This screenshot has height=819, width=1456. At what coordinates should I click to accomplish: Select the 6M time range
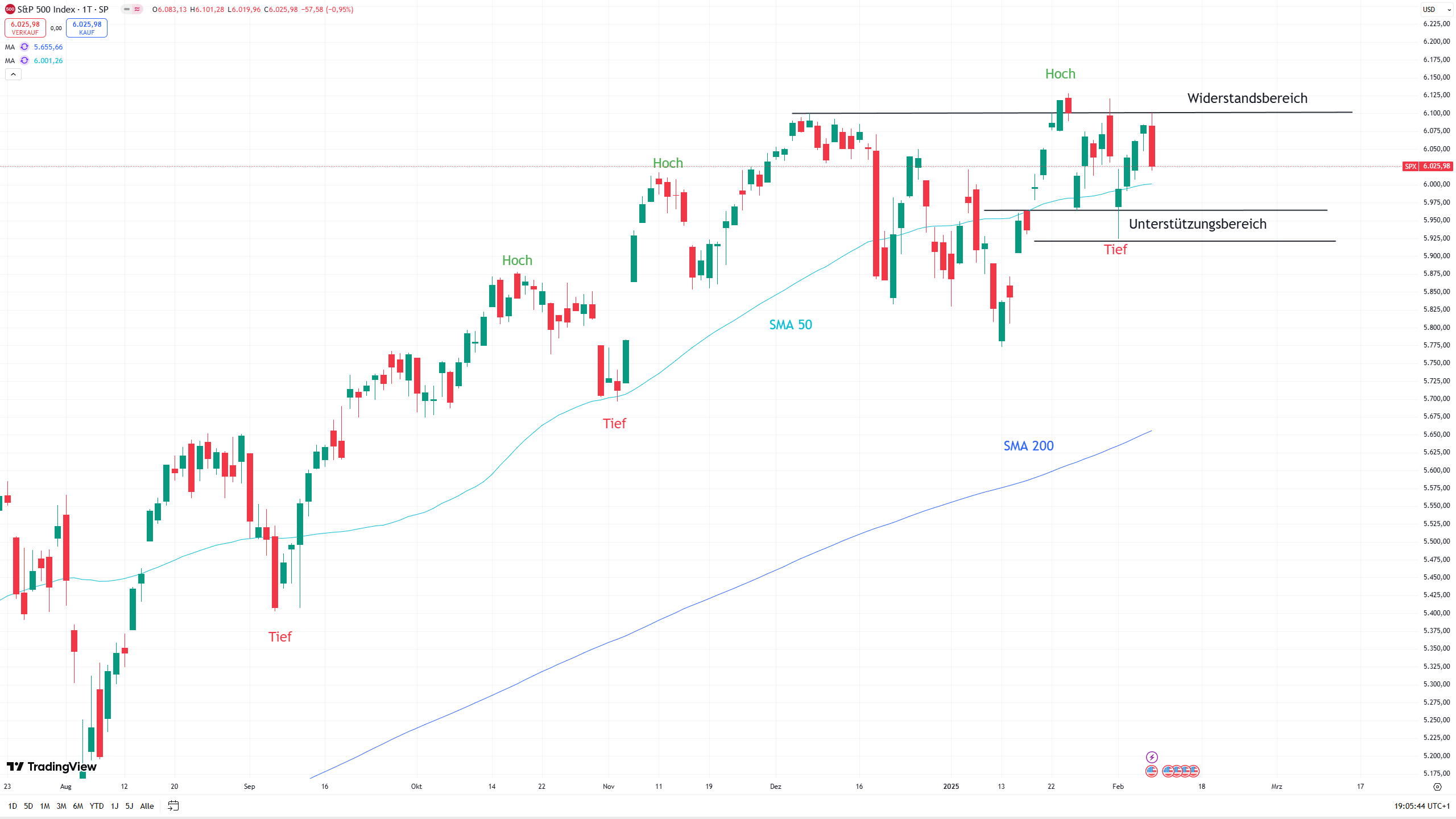coord(78,806)
